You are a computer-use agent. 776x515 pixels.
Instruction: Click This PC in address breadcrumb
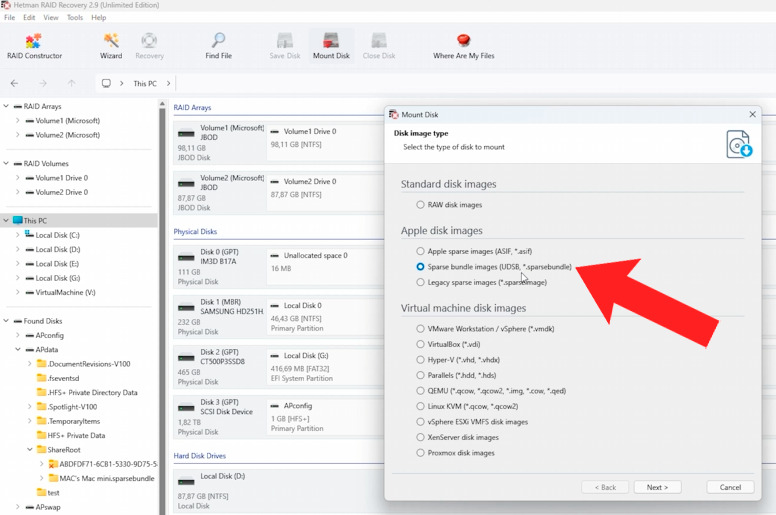point(145,84)
